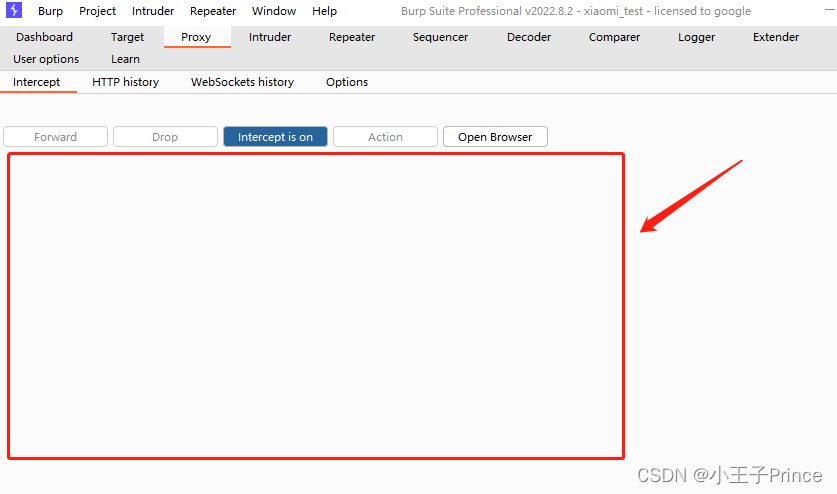
Task: Toggle the Intercept is on button
Action: click(275, 137)
